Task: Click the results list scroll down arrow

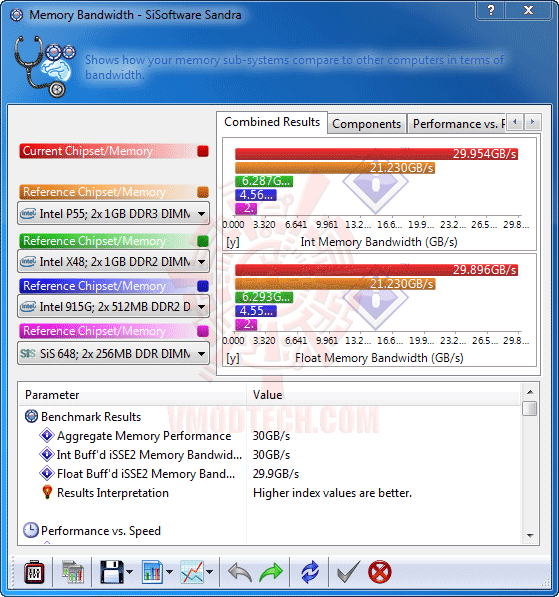Action: 530,536
